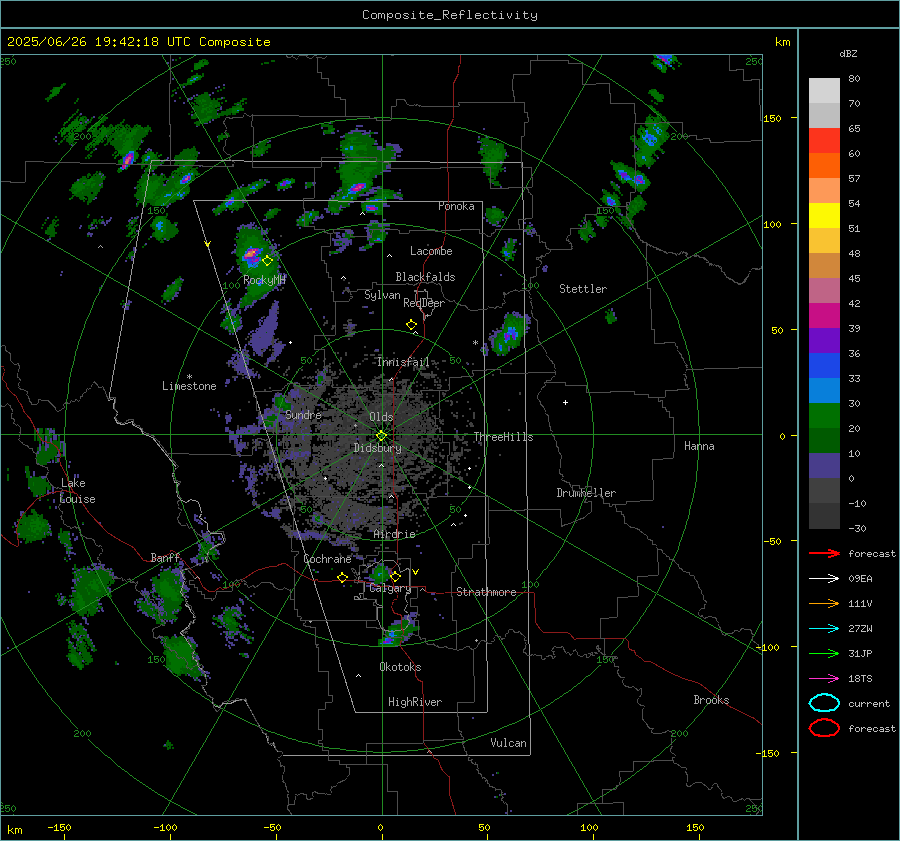Click the HighRiver city label
900x841 pixels.
[x=415, y=702]
